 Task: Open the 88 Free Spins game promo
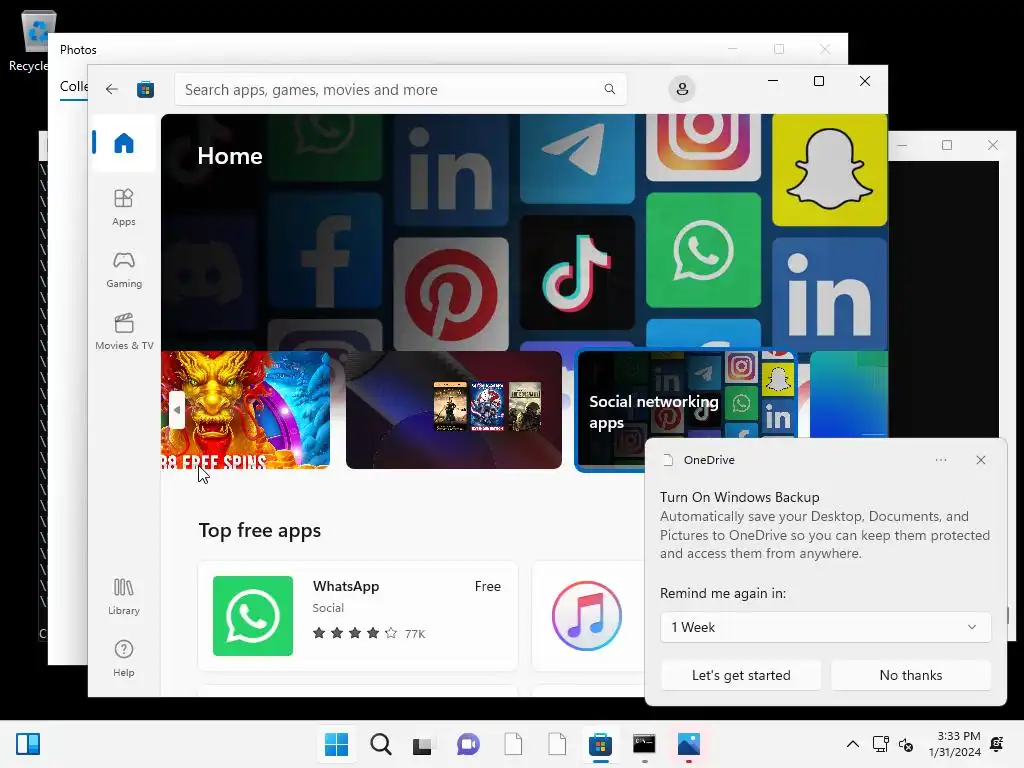tap(246, 409)
